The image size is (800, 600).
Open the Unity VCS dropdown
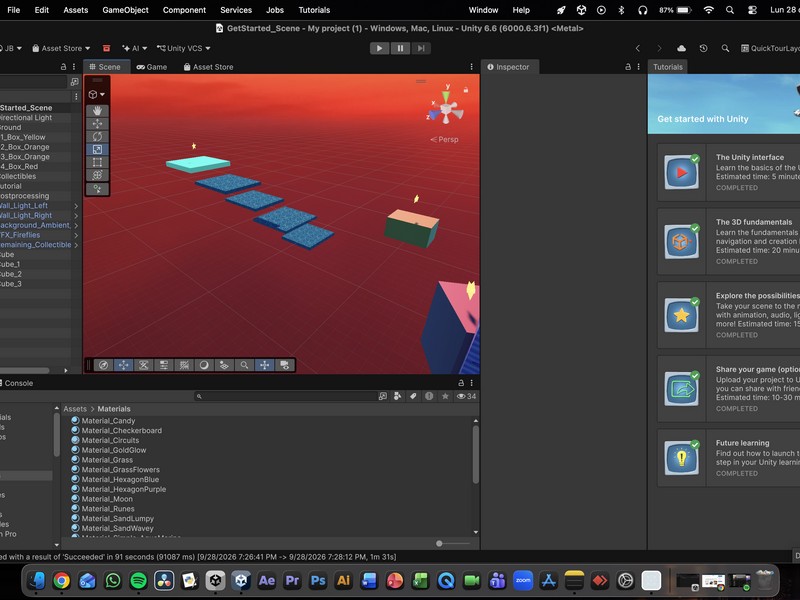tap(184, 48)
